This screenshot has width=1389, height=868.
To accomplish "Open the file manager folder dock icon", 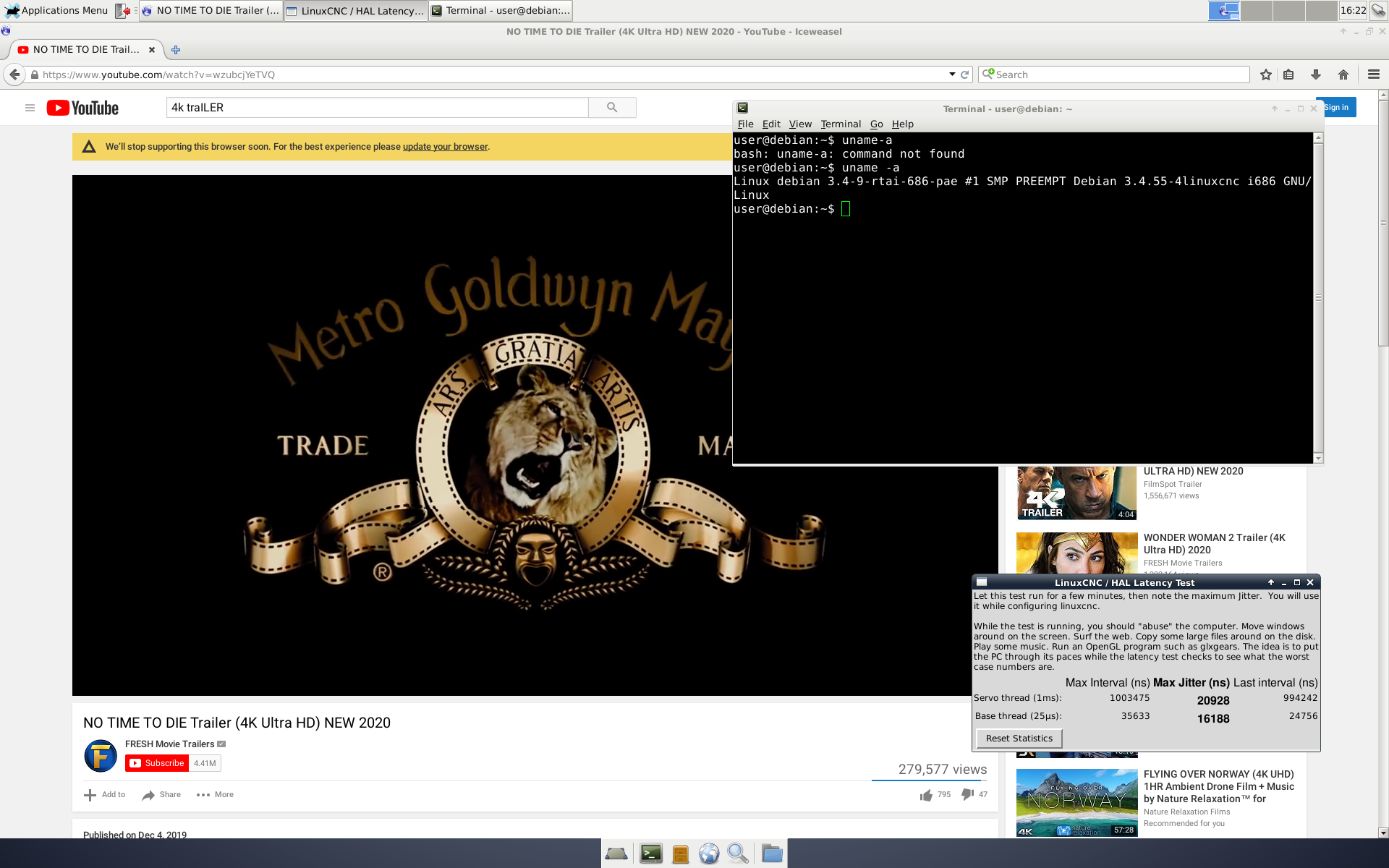I will (x=772, y=854).
